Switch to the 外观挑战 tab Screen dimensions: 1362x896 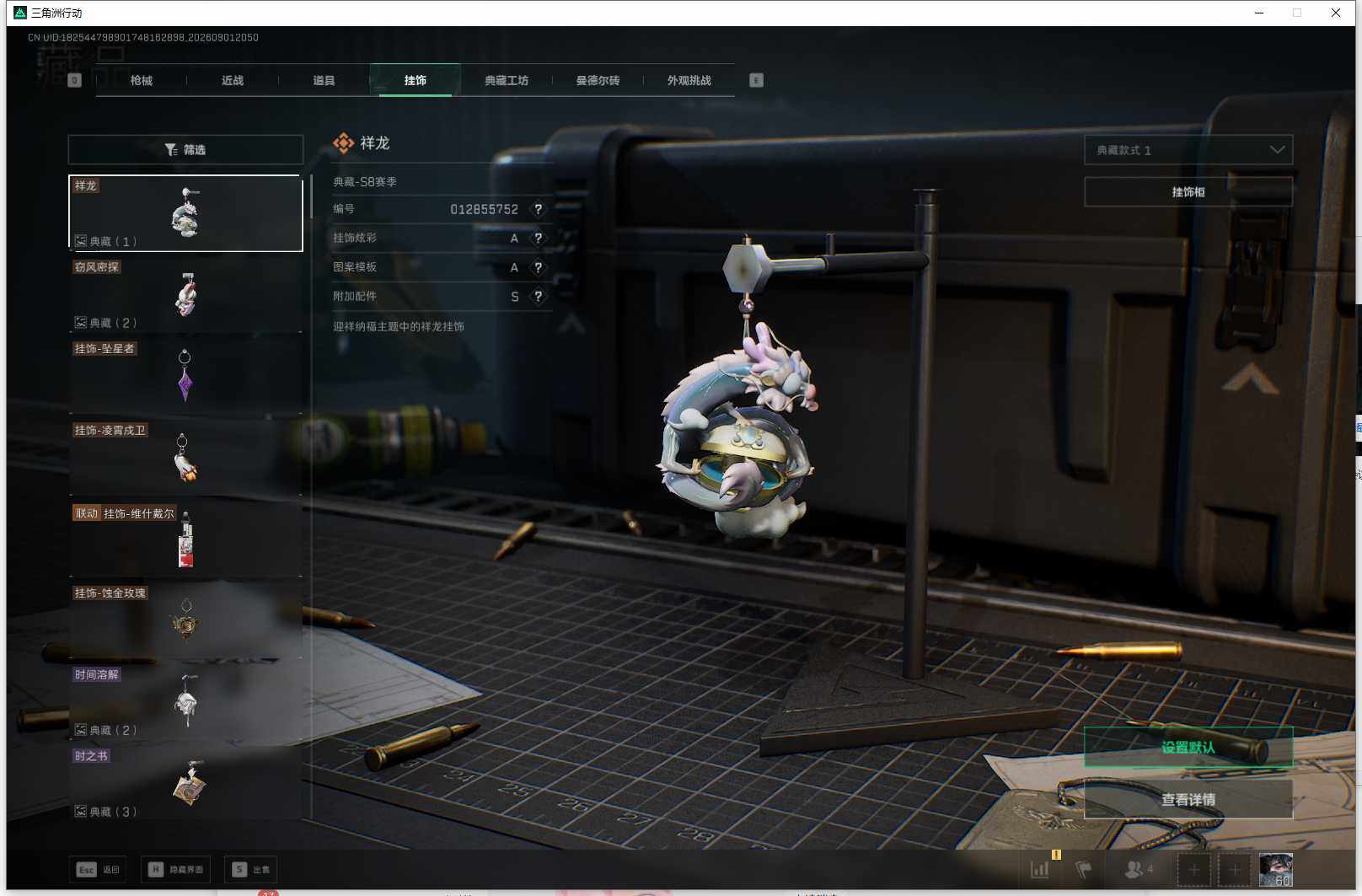pos(689,81)
